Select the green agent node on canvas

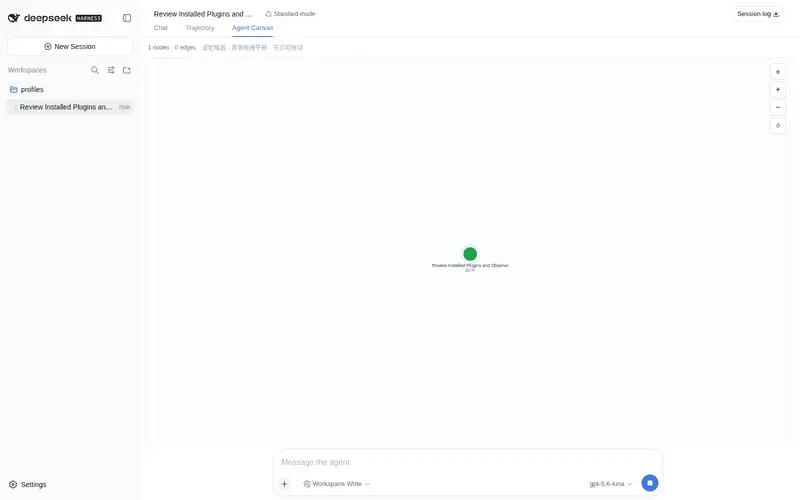click(470, 254)
